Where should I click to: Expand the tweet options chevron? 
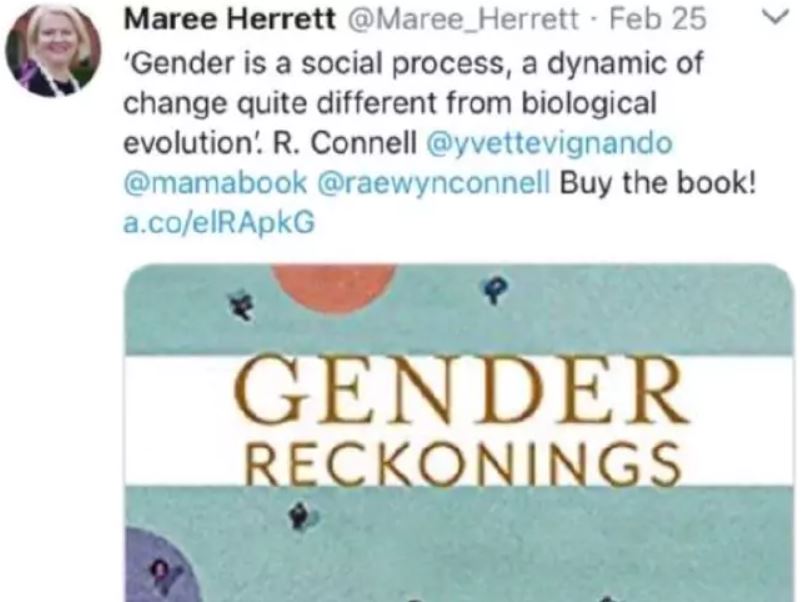(771, 17)
